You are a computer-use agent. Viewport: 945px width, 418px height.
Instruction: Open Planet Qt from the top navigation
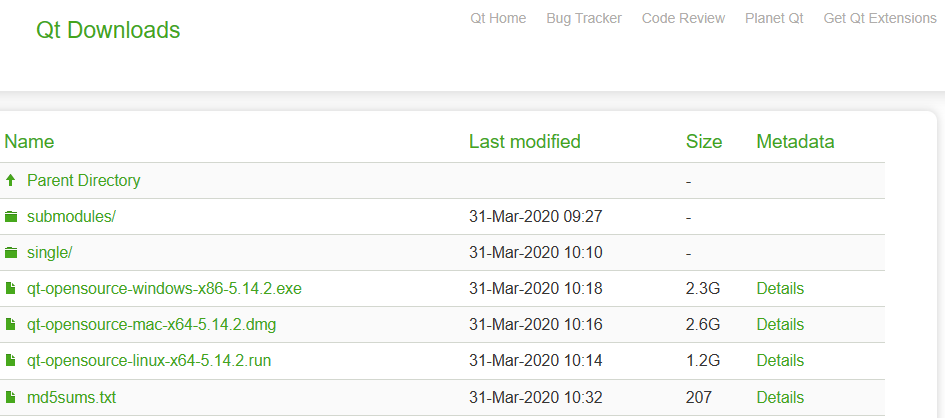point(774,18)
